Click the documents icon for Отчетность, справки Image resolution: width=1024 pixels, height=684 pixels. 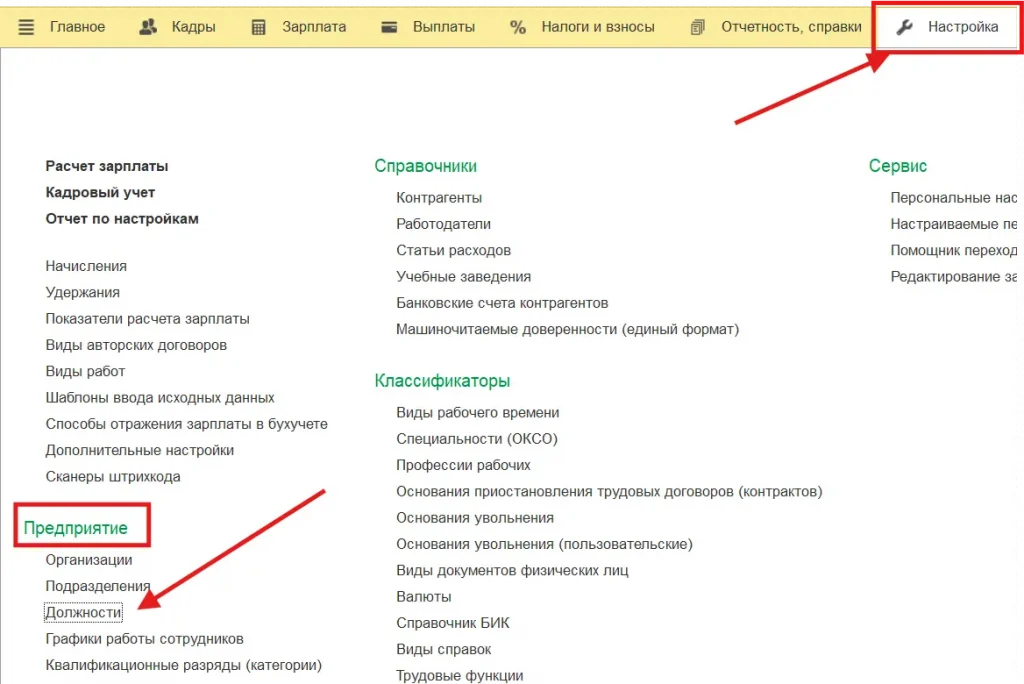(x=698, y=27)
